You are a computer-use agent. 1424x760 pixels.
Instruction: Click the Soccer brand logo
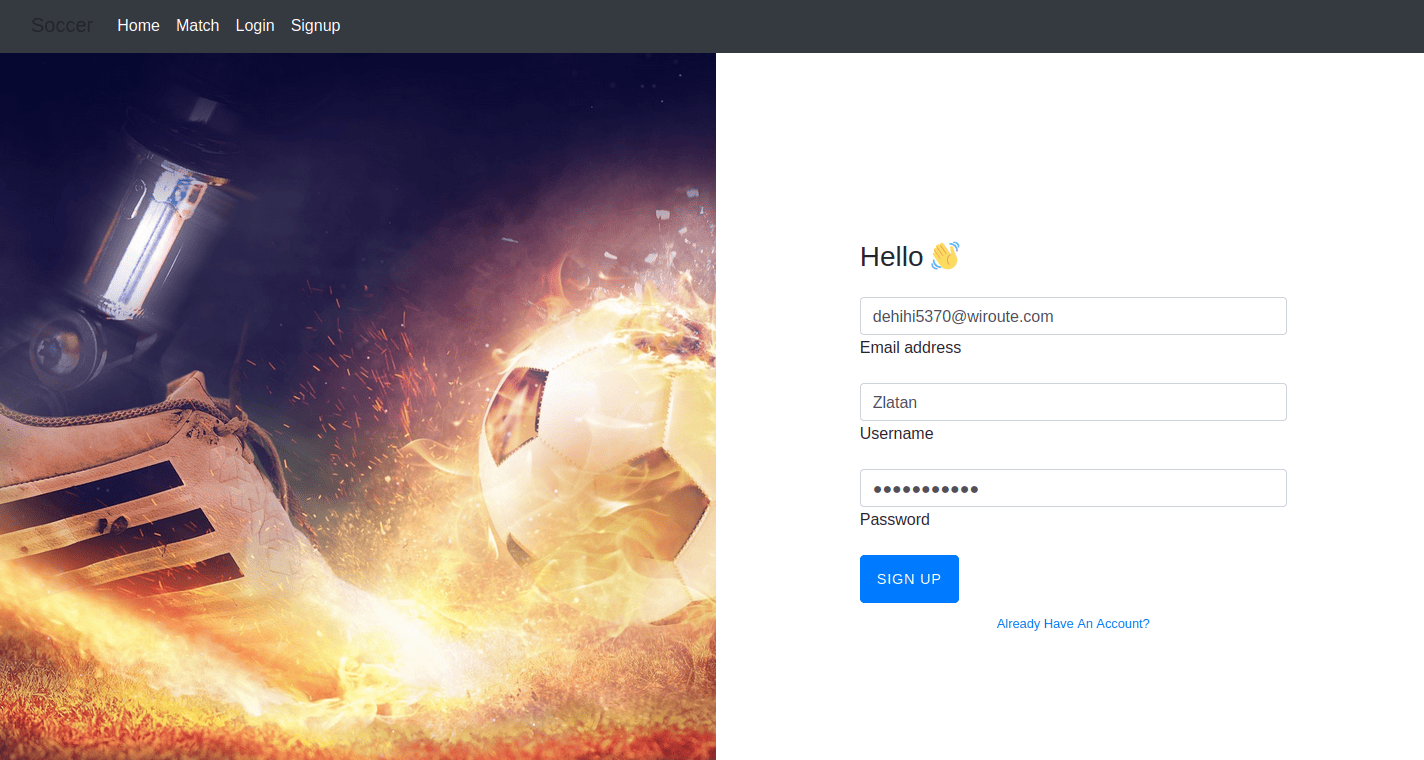[x=62, y=26]
